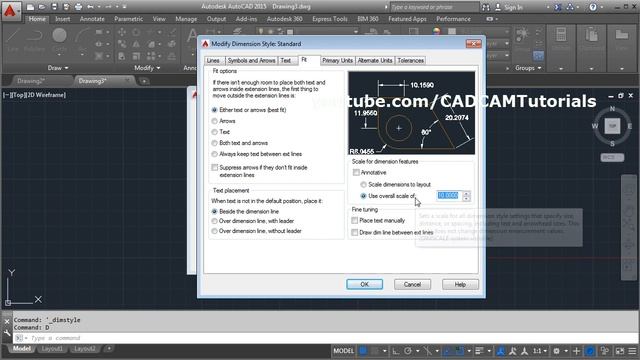
Task: Click the Help button in dialog
Action: pos(460,284)
